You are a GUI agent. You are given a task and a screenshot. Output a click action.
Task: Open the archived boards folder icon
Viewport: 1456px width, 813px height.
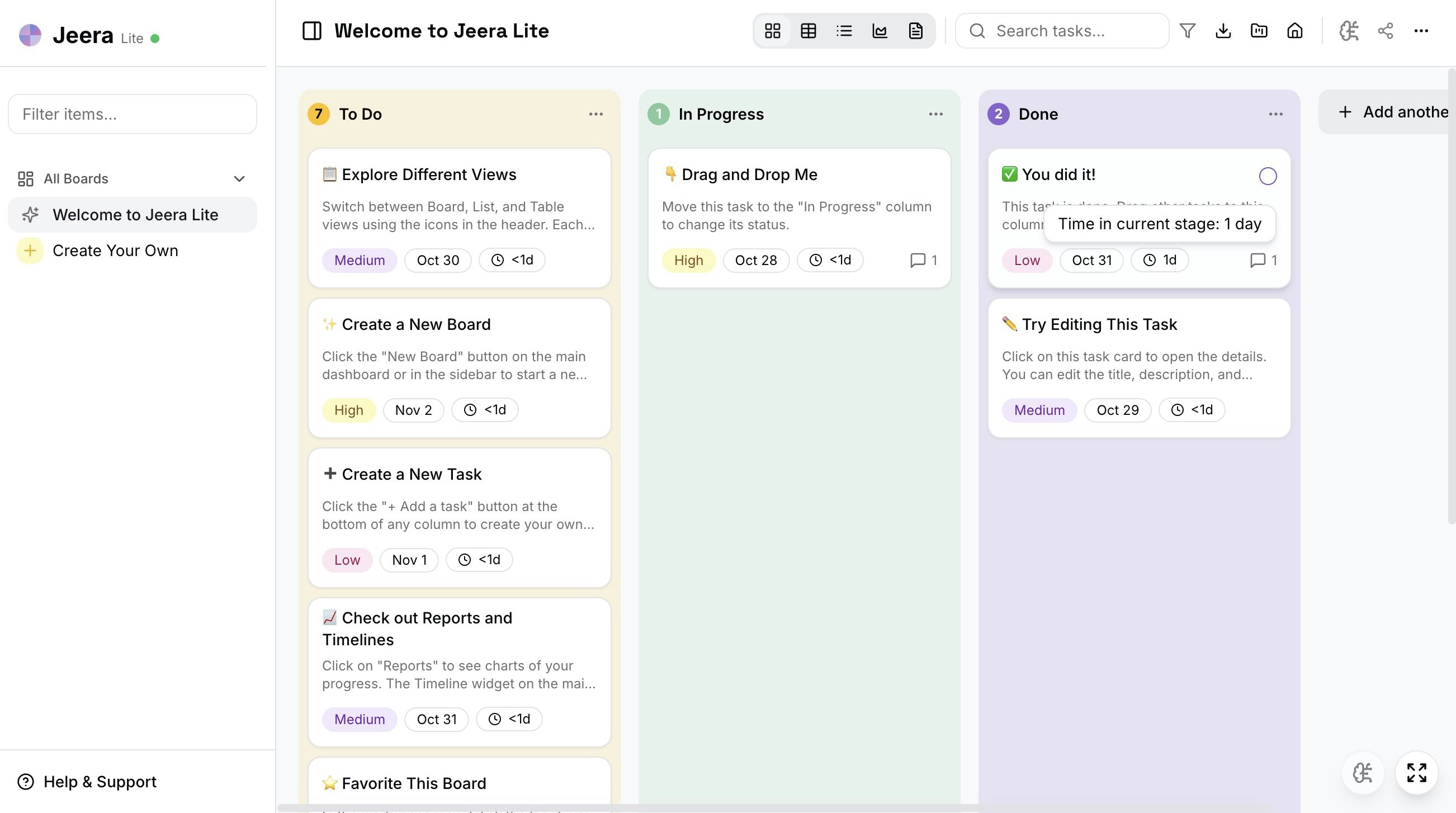pyautogui.click(x=1259, y=31)
